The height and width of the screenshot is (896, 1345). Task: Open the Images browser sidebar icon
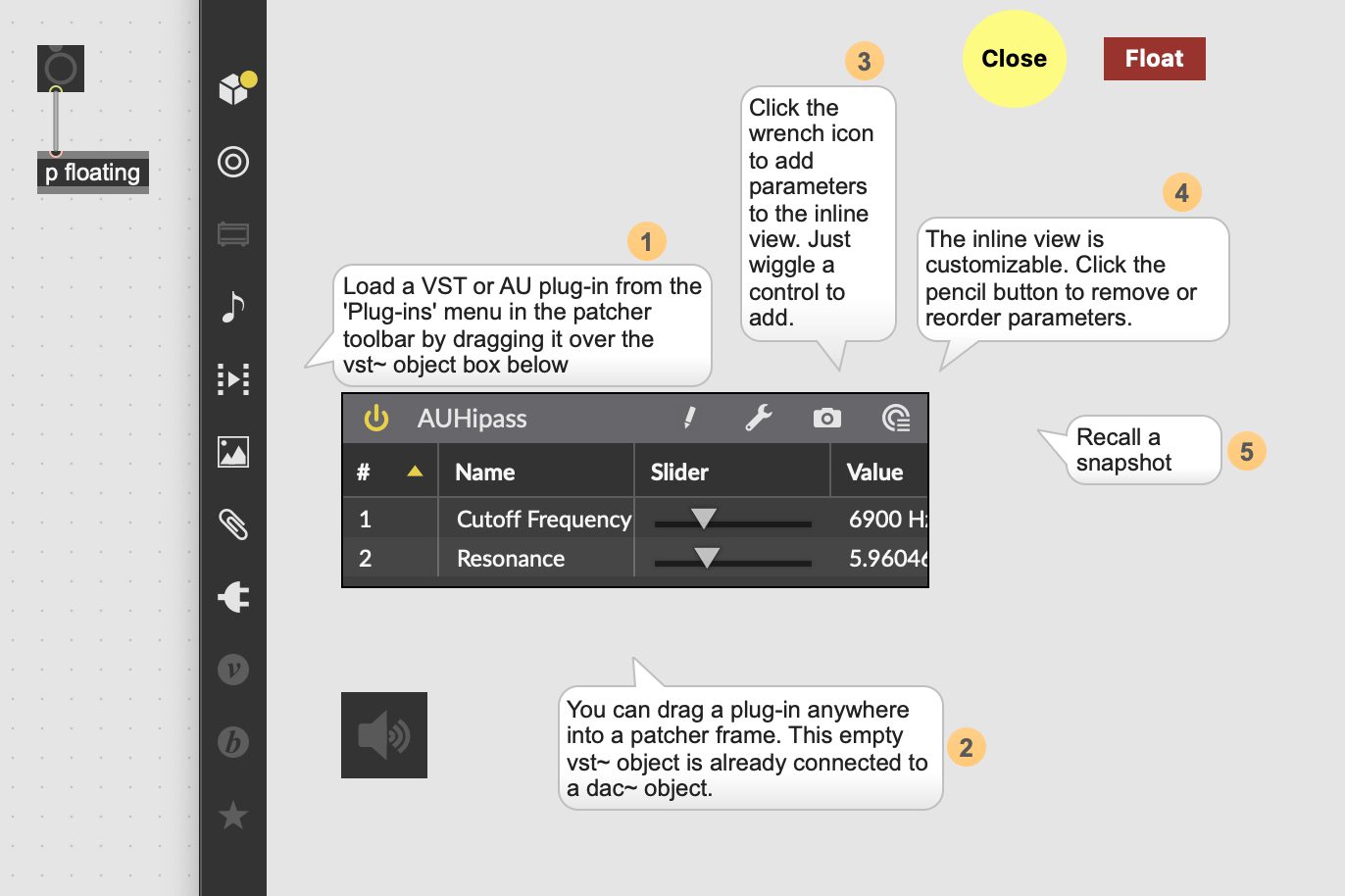point(233,452)
